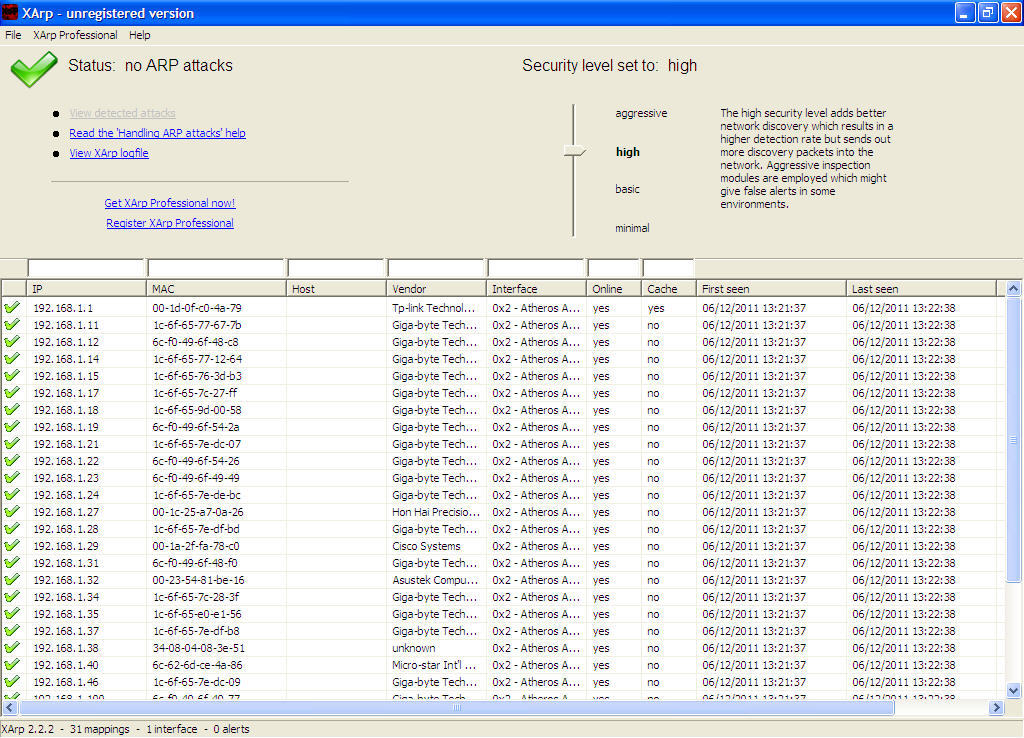Select the status icon of row 192.168.1.14
Image resolution: width=1024 pixels, height=738 pixels.
click(x=12, y=358)
